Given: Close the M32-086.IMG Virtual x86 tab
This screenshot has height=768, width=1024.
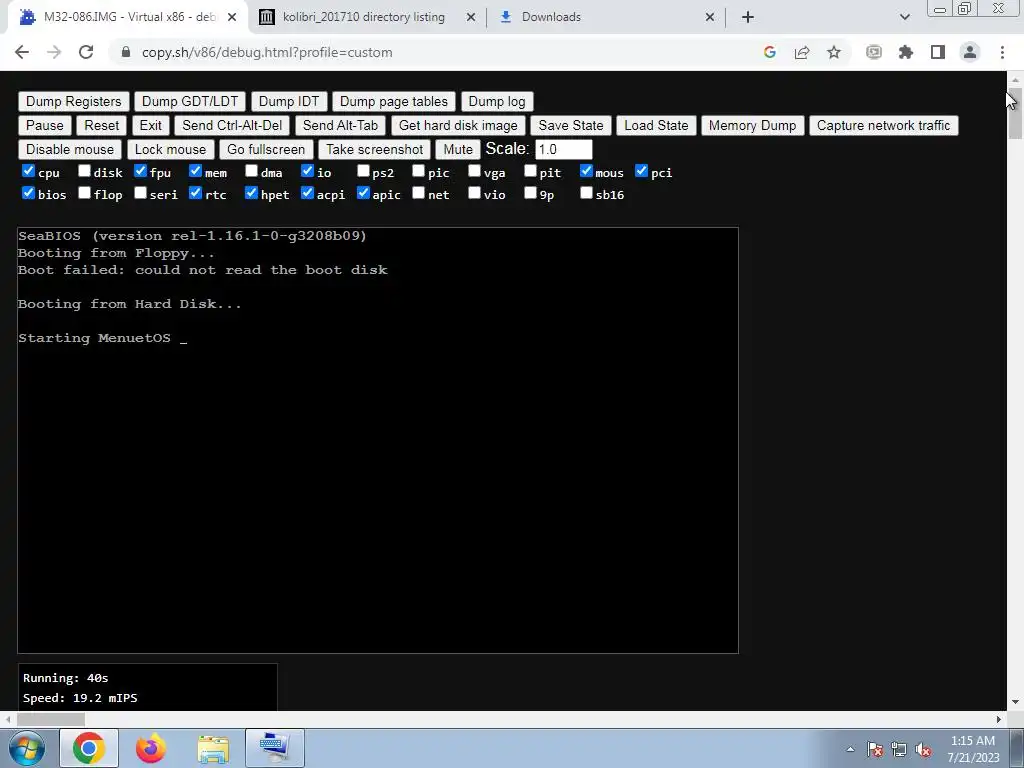Looking at the screenshot, I should pyautogui.click(x=232, y=18).
